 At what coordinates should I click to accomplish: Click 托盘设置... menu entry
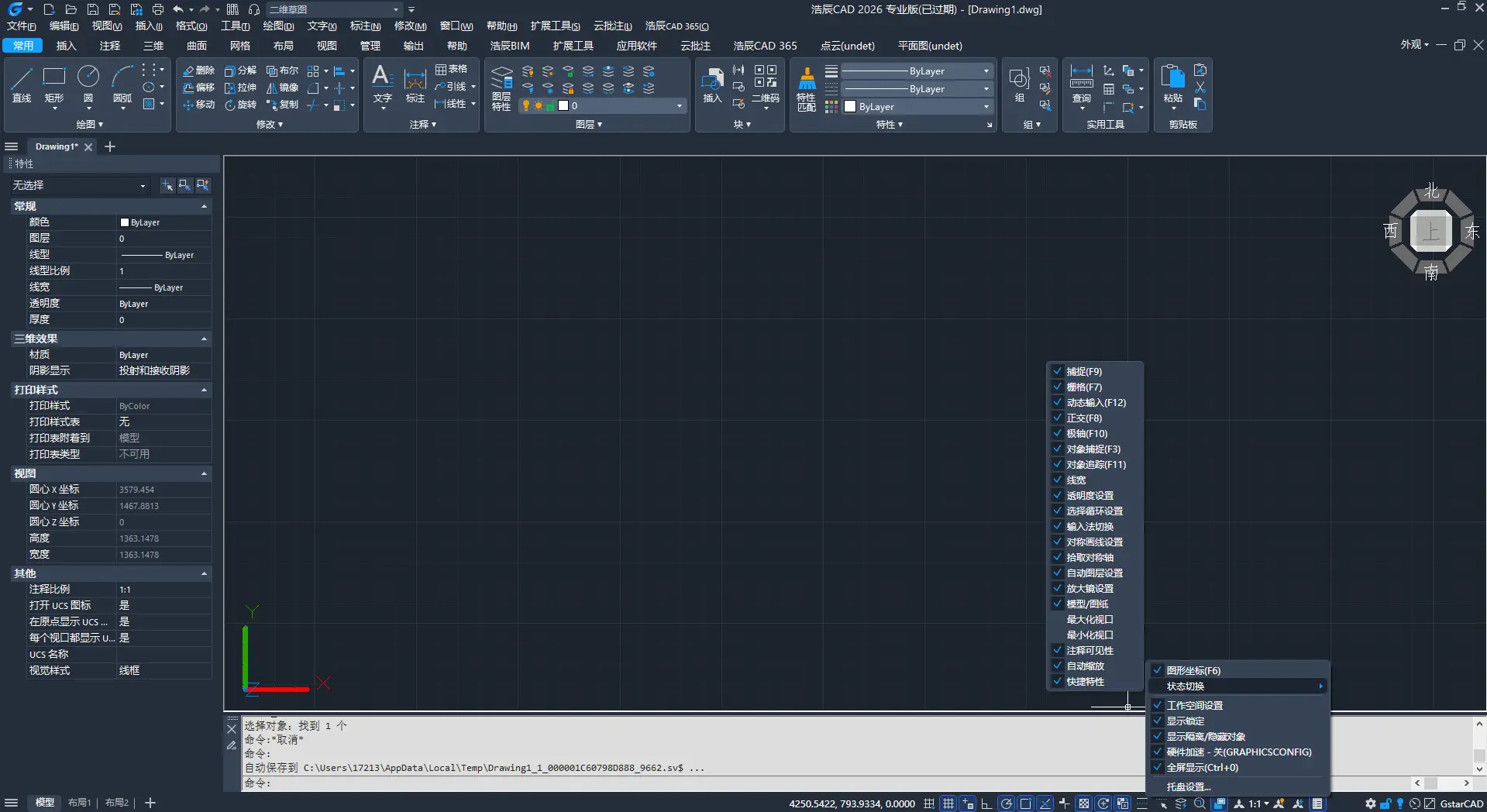(1189, 787)
